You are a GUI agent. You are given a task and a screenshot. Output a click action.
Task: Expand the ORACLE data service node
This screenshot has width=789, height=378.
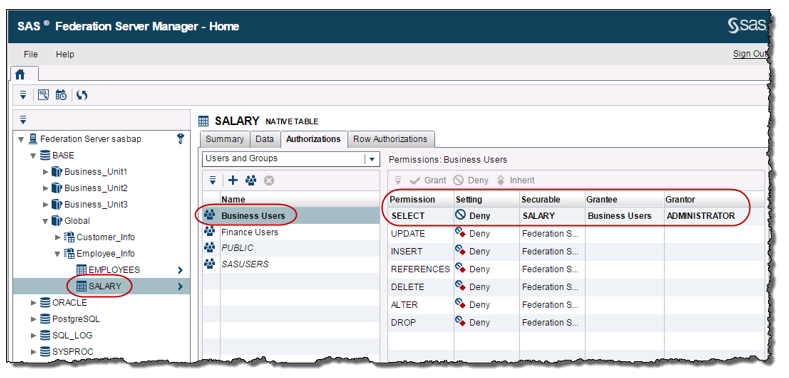(34, 303)
